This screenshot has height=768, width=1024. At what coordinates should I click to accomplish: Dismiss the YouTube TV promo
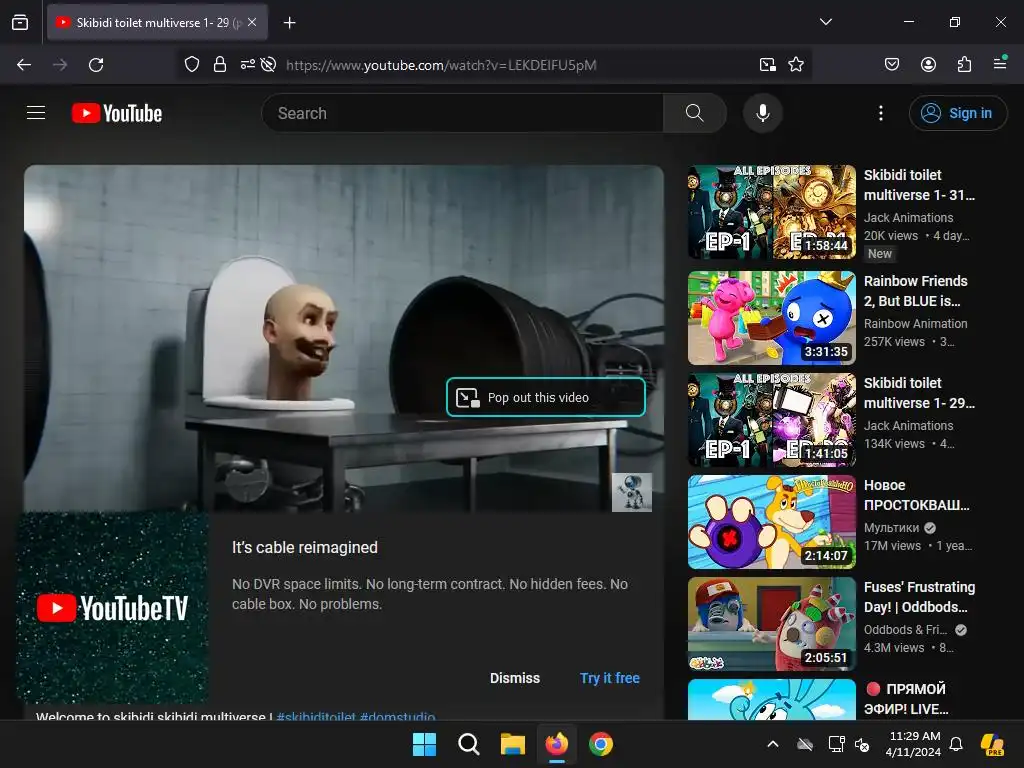point(515,678)
